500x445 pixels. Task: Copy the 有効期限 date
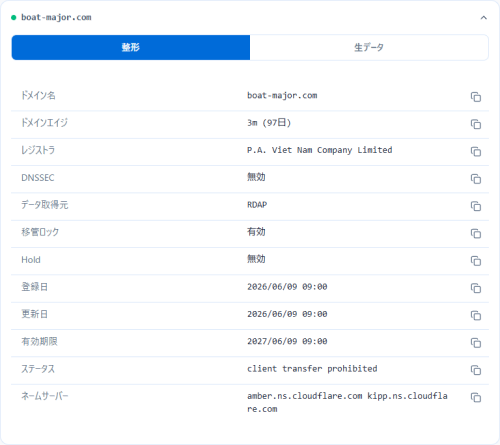[x=476, y=343]
